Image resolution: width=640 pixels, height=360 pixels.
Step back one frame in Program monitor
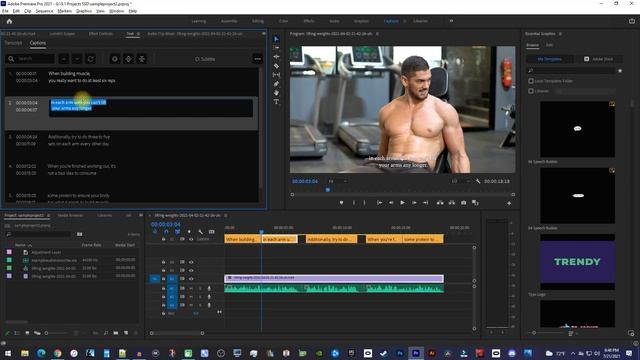(x=391, y=203)
